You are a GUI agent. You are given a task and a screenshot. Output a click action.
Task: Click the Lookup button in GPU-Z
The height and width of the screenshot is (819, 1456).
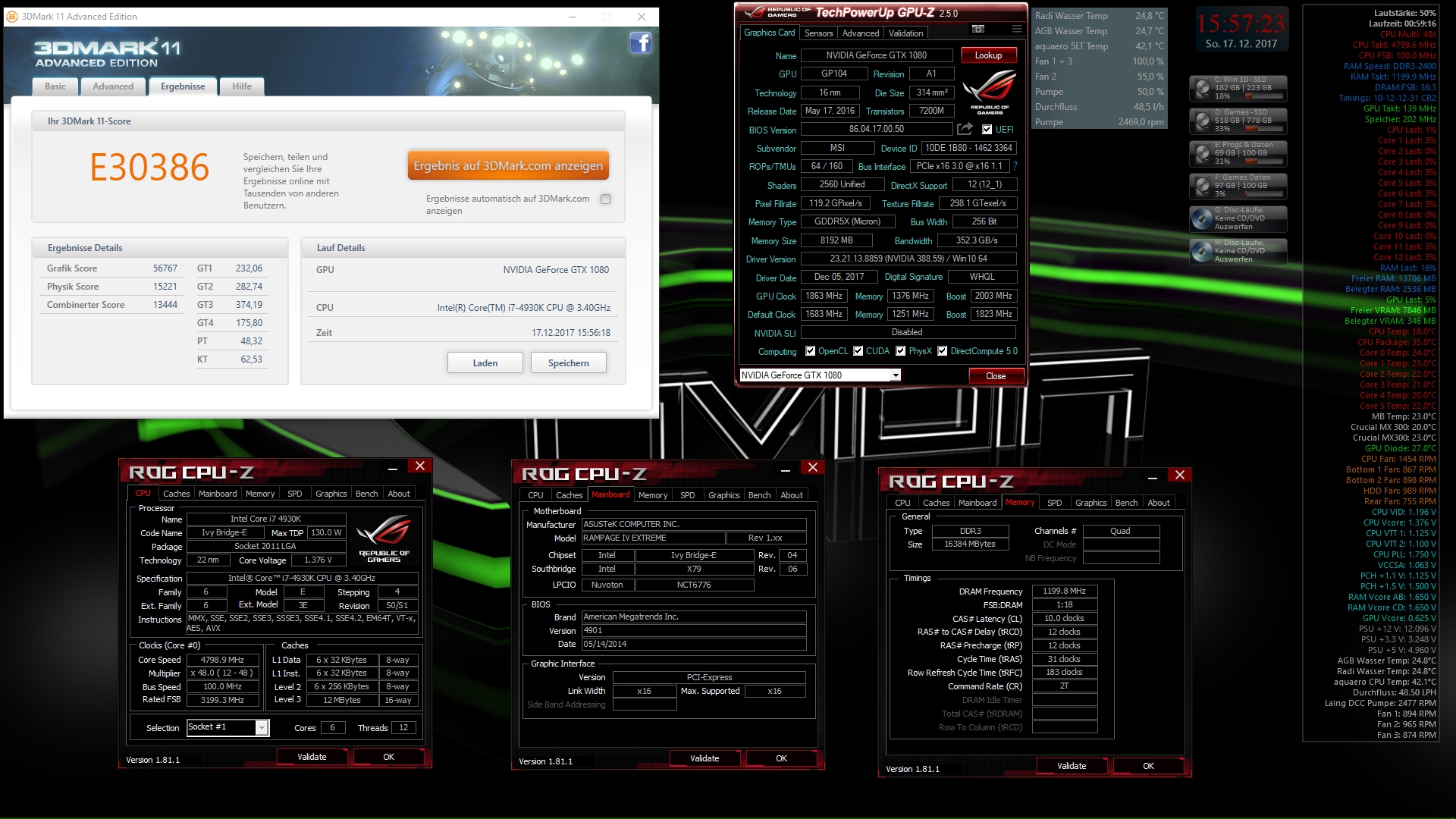click(988, 55)
